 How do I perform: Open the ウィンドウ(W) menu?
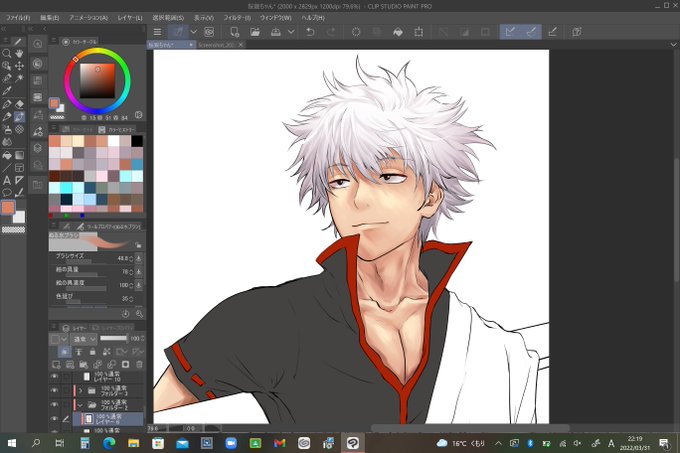click(275, 18)
